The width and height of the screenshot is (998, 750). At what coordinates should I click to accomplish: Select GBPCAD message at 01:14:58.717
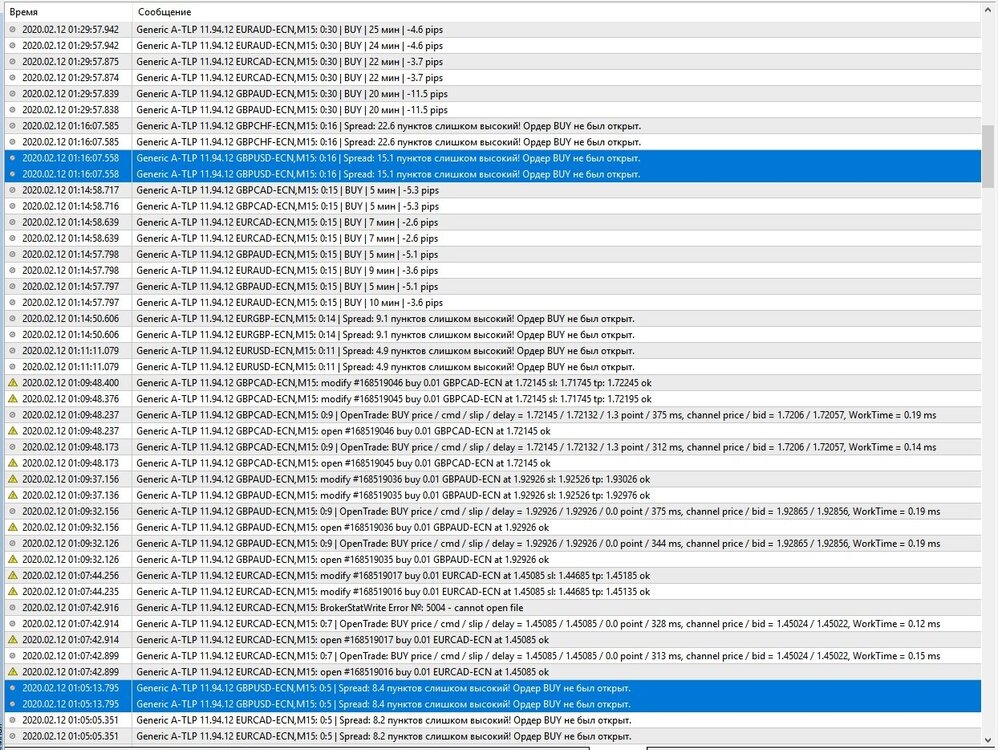[x=287, y=190]
